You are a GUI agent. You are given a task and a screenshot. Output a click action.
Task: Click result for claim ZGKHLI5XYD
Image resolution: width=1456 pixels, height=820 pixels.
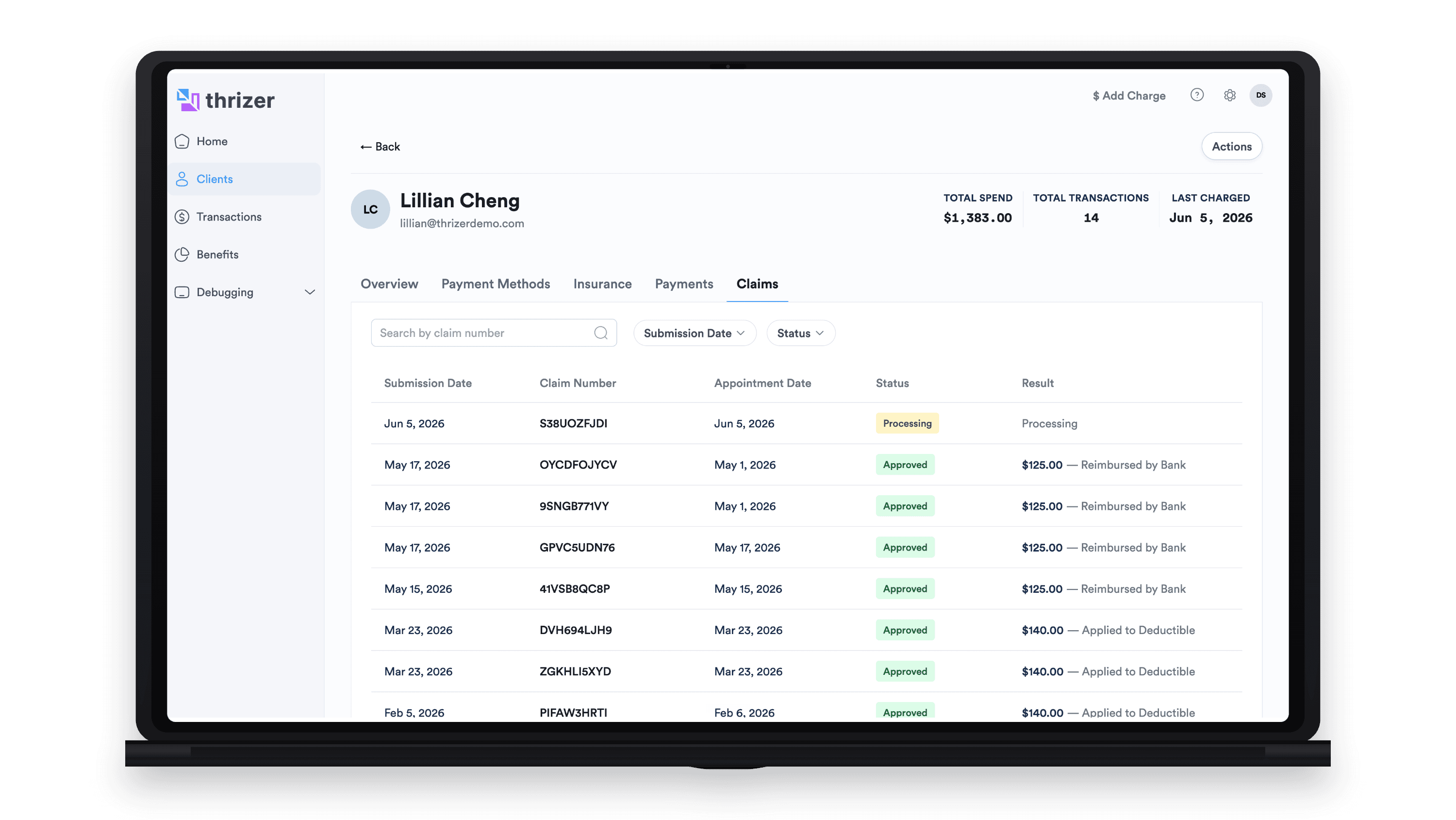pyautogui.click(x=1108, y=671)
